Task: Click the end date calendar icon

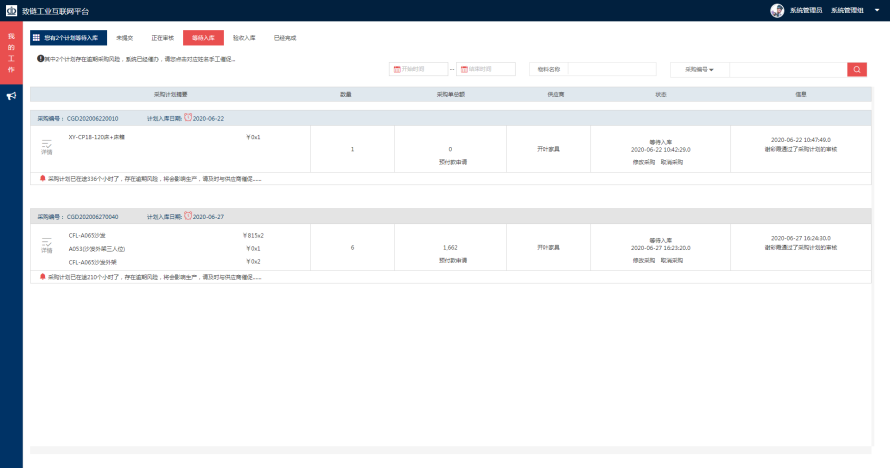Action: (464, 69)
